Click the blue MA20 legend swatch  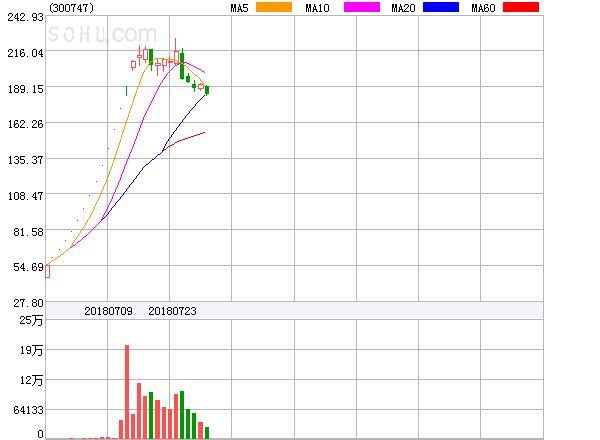441,7
